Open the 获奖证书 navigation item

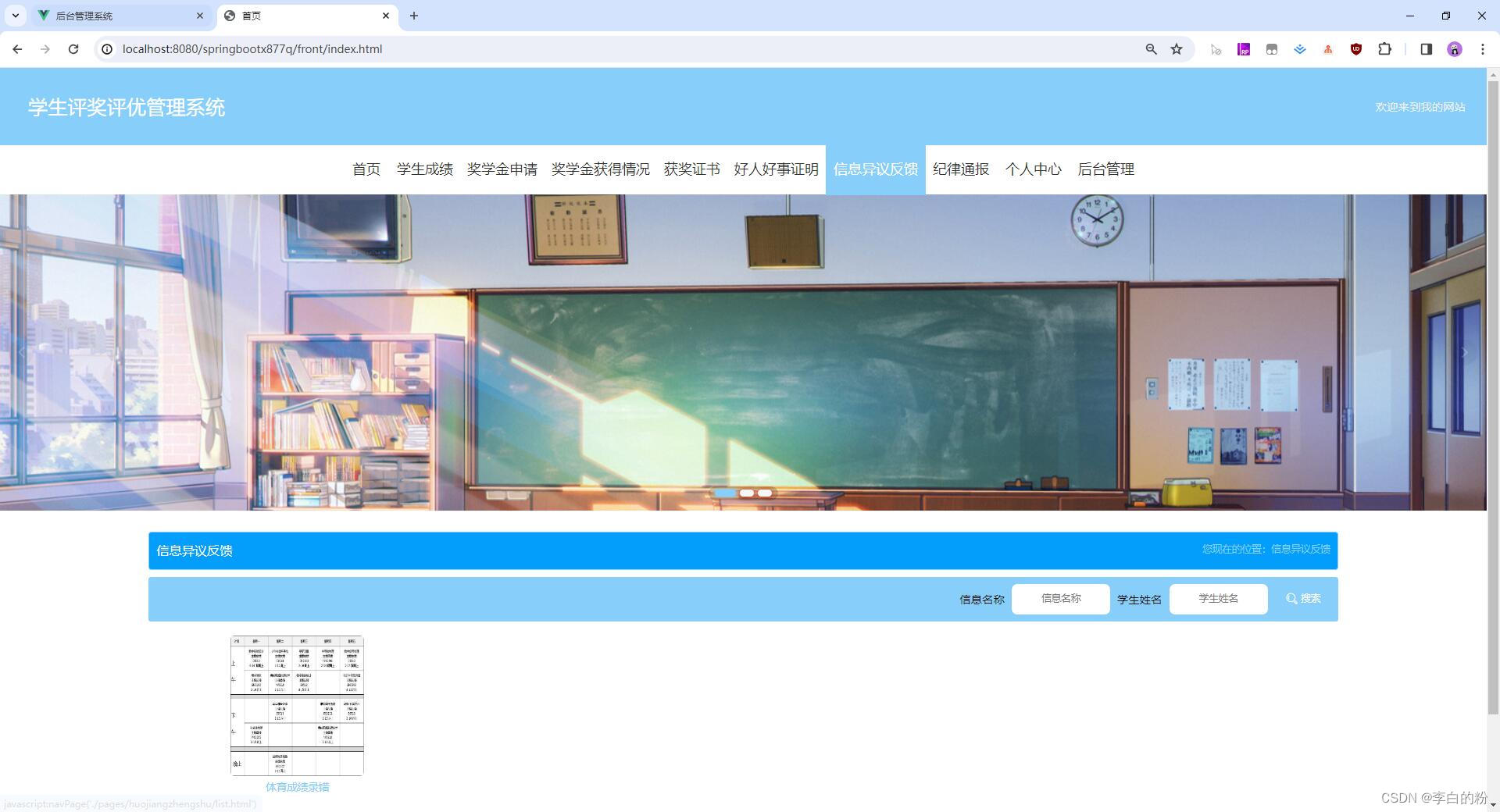point(691,169)
